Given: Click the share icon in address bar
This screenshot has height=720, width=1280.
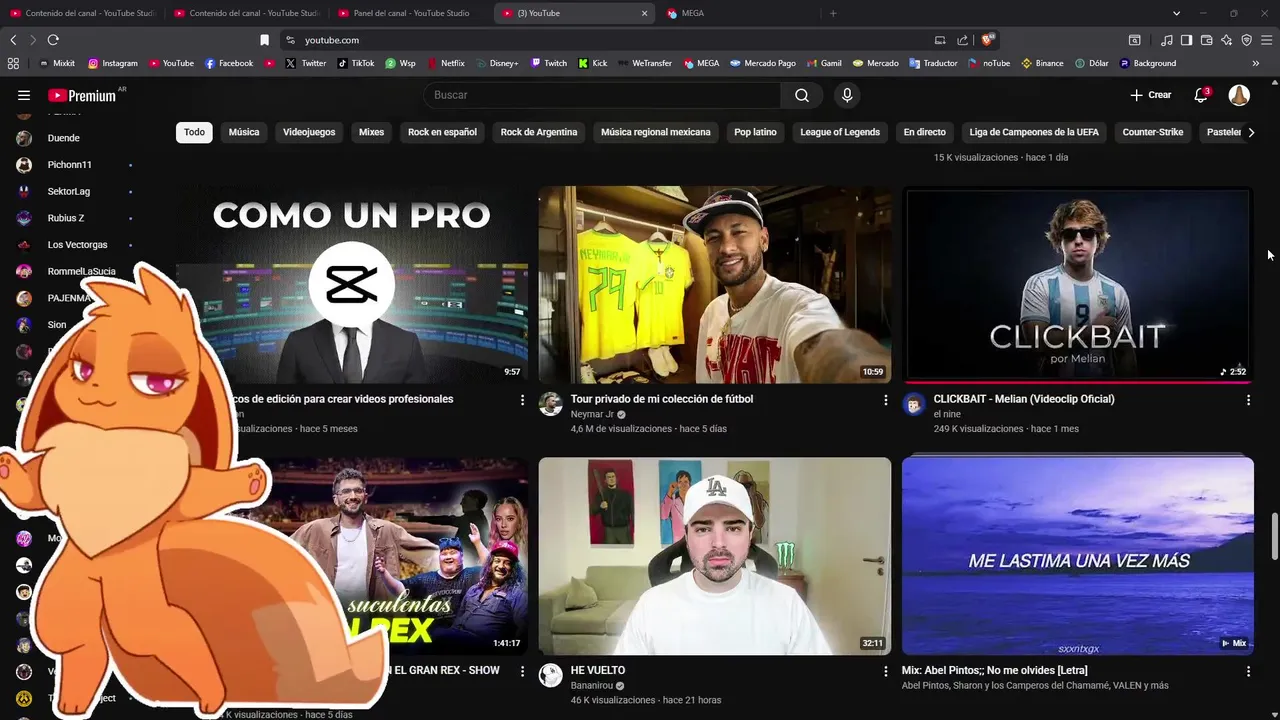Looking at the screenshot, I should [962, 40].
